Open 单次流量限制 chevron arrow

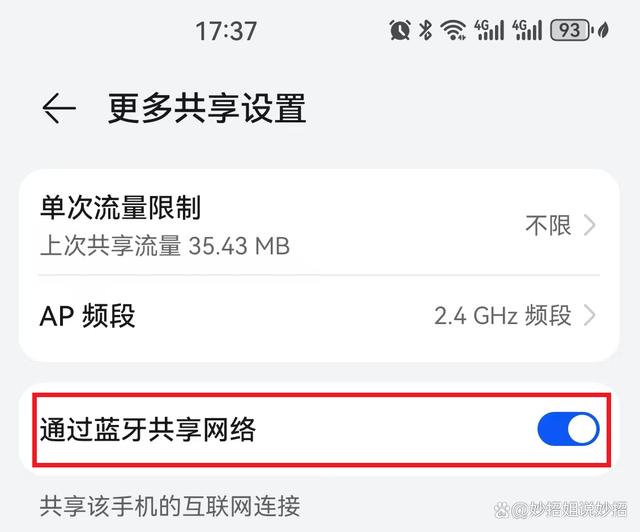coord(589,225)
